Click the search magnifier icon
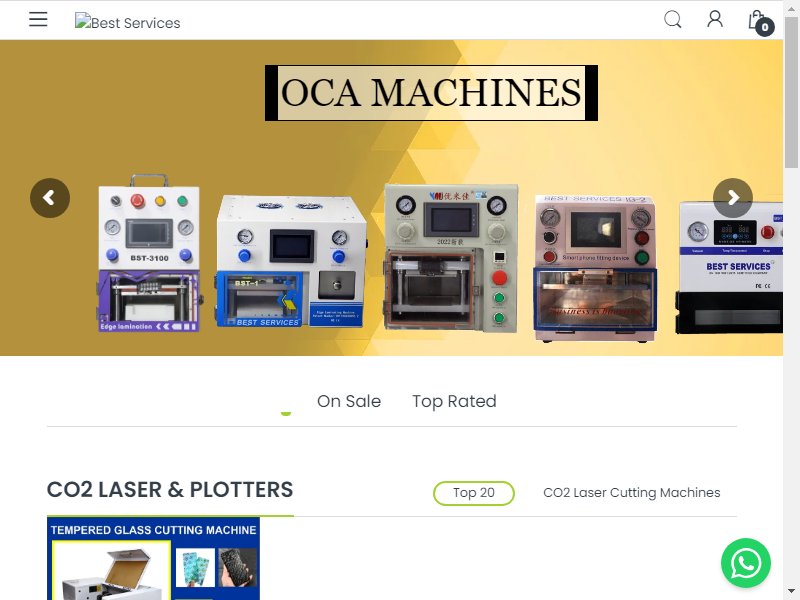The height and width of the screenshot is (600, 800). (x=672, y=19)
